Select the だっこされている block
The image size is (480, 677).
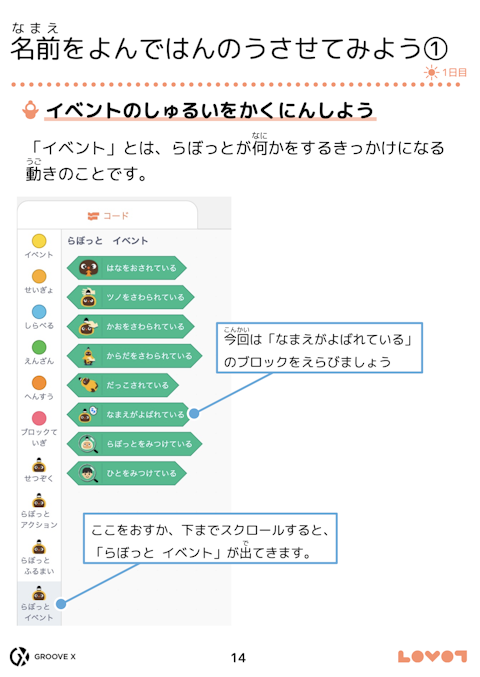click(123, 385)
